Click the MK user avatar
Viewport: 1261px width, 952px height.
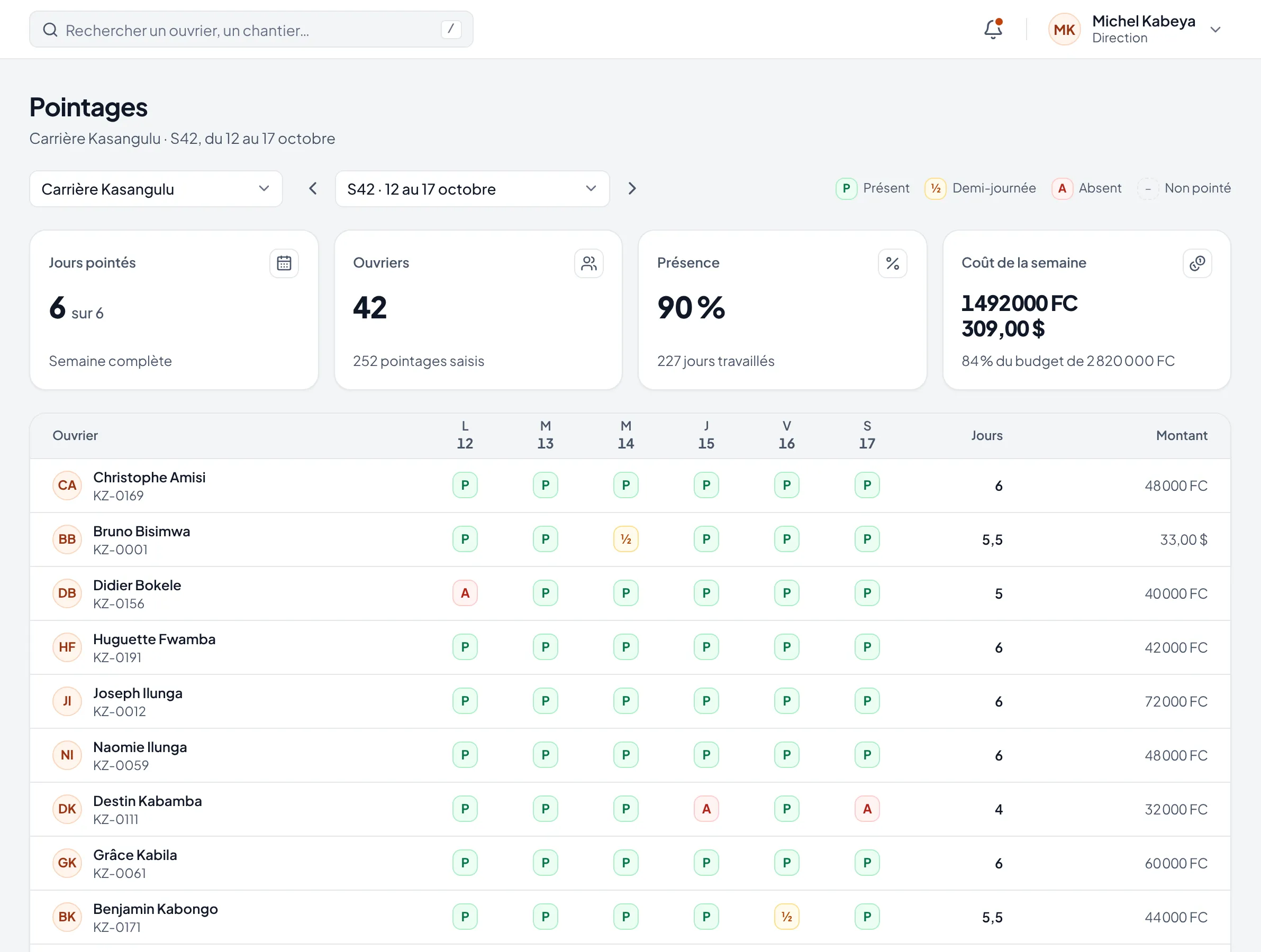1064,30
